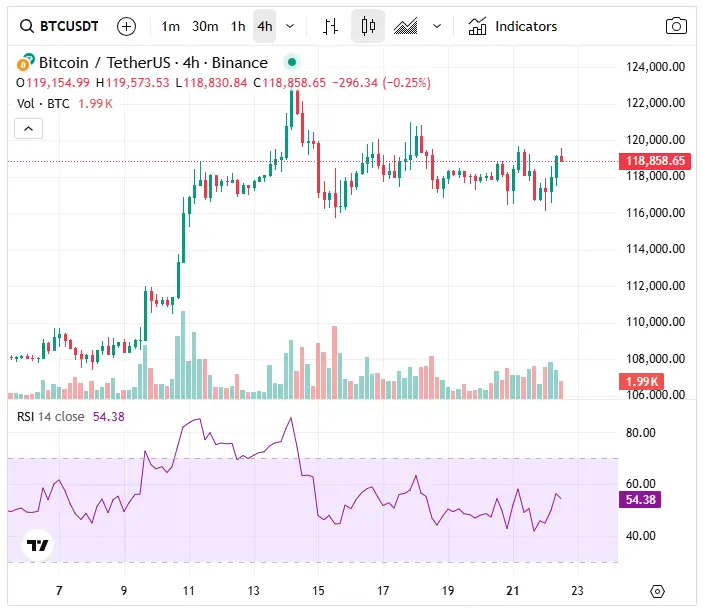Open the BTCUSDT symbol search
This screenshot has width=703, height=615.
coord(59,26)
